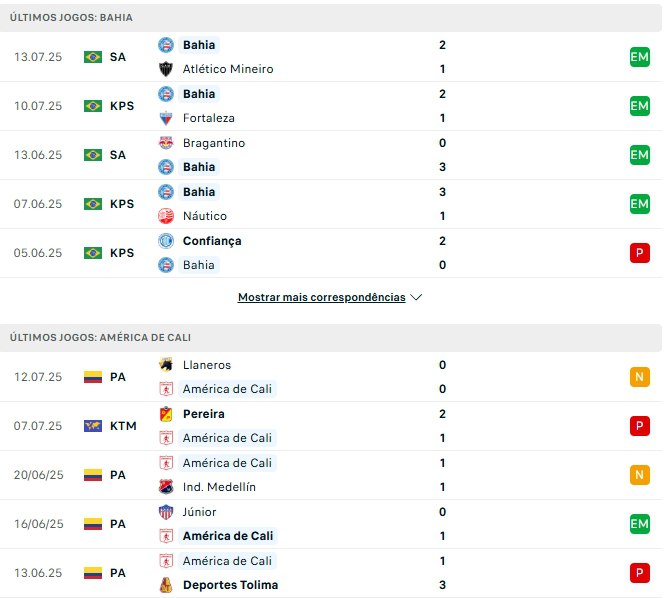Click the Deportes Tolima logo
The height and width of the screenshot is (598, 665).
166,585
